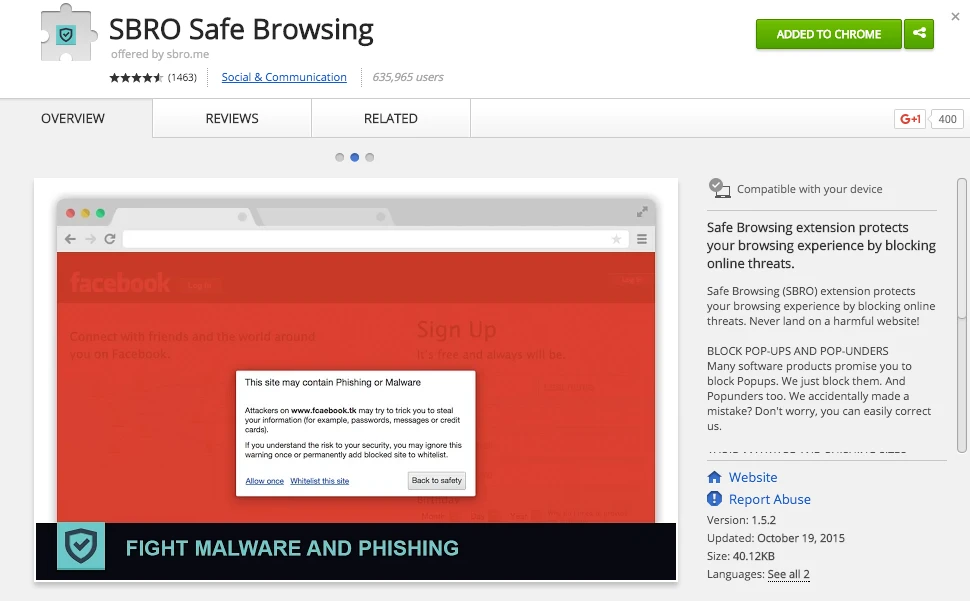
Task: Click the Back to safety button
Action: (437, 480)
